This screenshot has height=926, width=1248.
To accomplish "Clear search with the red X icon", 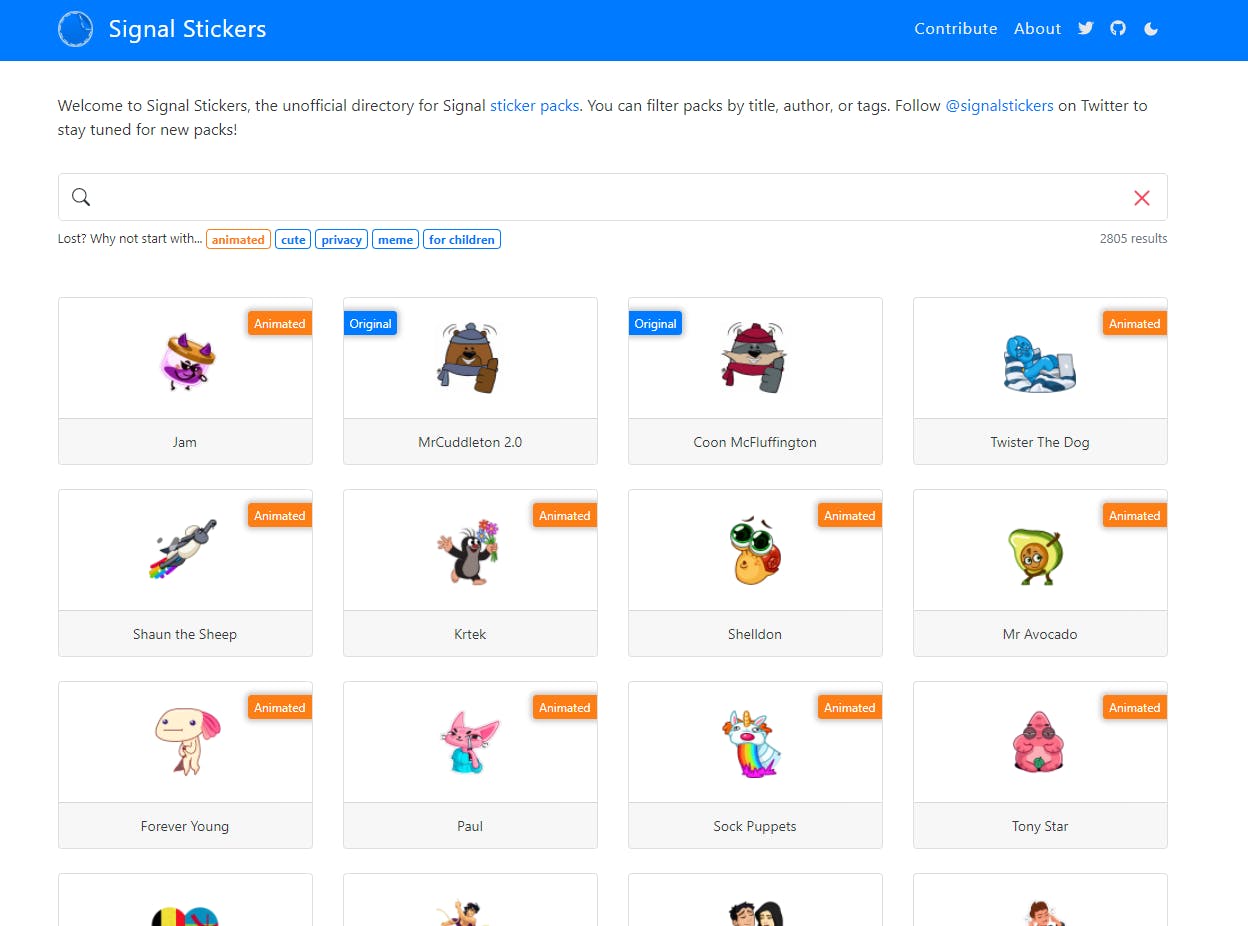I will click(1142, 198).
